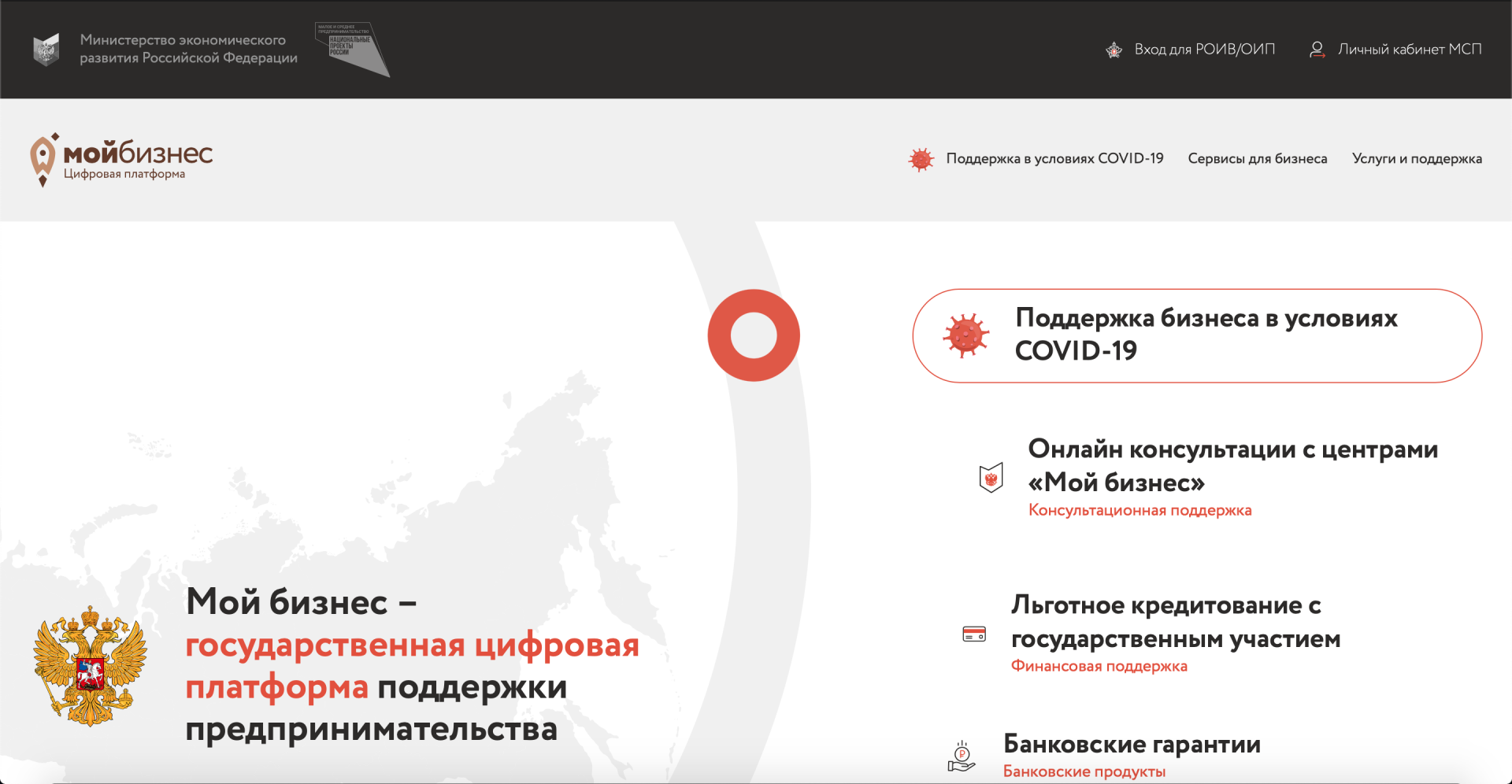This screenshot has width=1512, height=784.
Task: Open the Услуги и поддержка menu
Action: pyautogui.click(x=1417, y=159)
